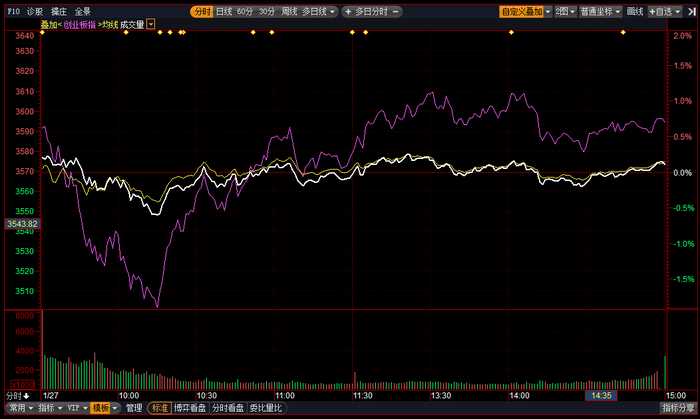
Task: Switch to the 周线 weekly chart
Action: click(x=289, y=12)
